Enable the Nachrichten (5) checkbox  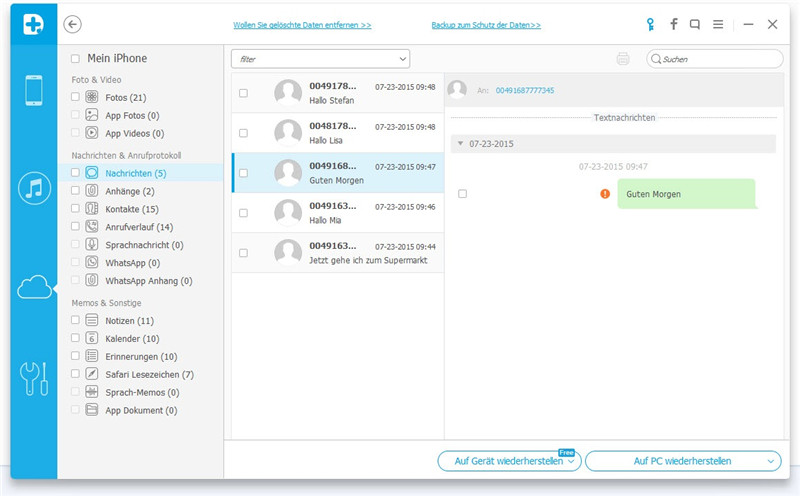[x=76, y=173]
